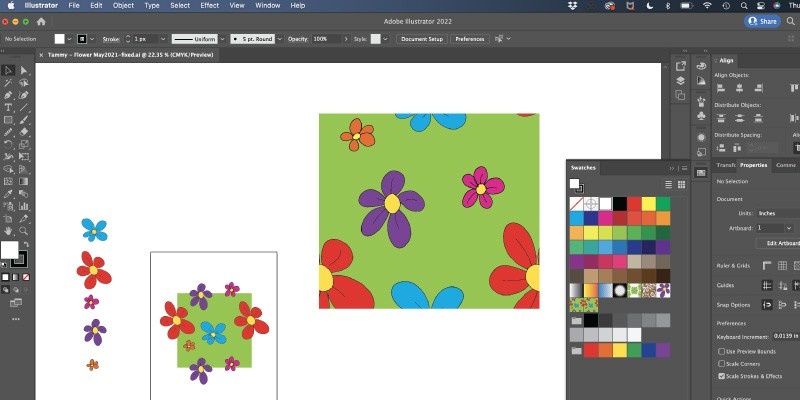Switch Swatches panel to list view
The height and width of the screenshot is (400, 800).
click(666, 184)
